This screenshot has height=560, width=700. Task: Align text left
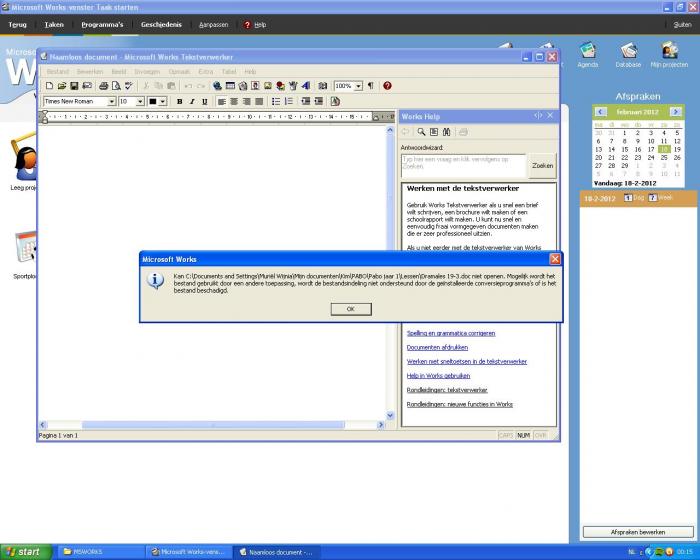click(x=221, y=102)
